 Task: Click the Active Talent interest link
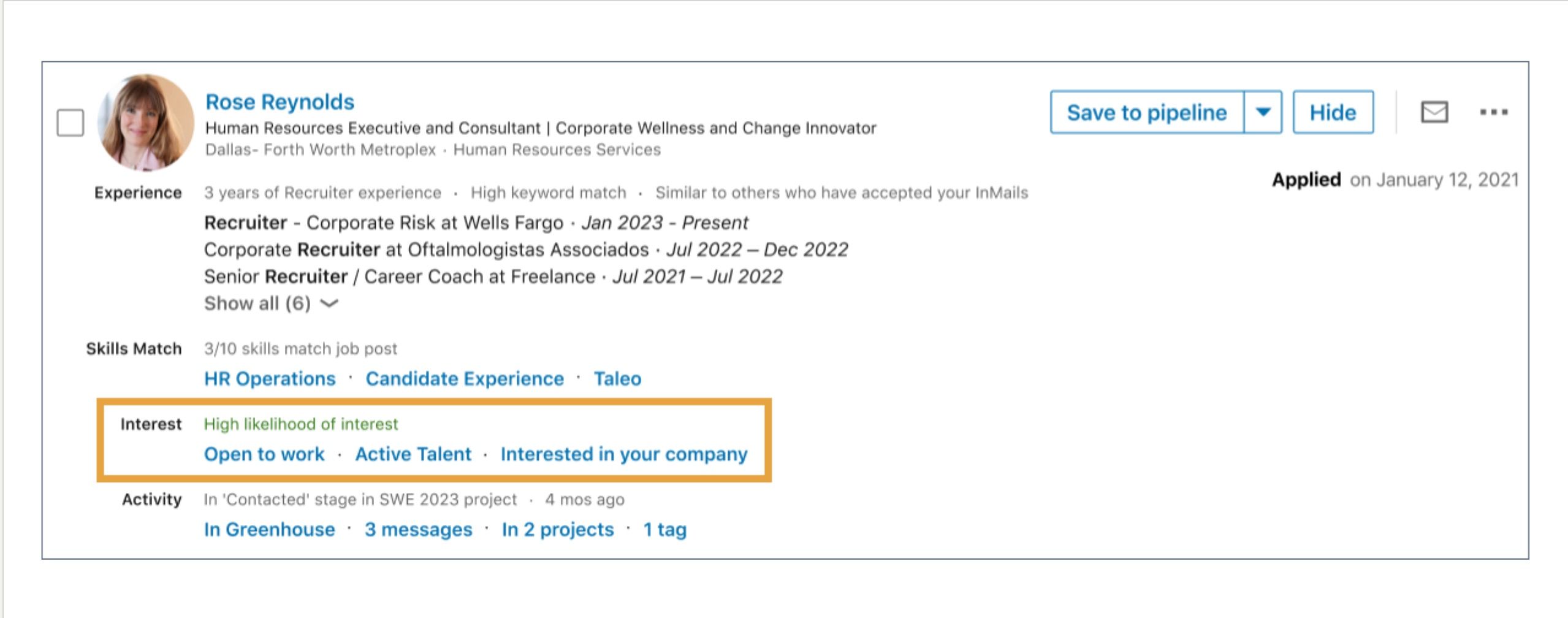pos(413,454)
